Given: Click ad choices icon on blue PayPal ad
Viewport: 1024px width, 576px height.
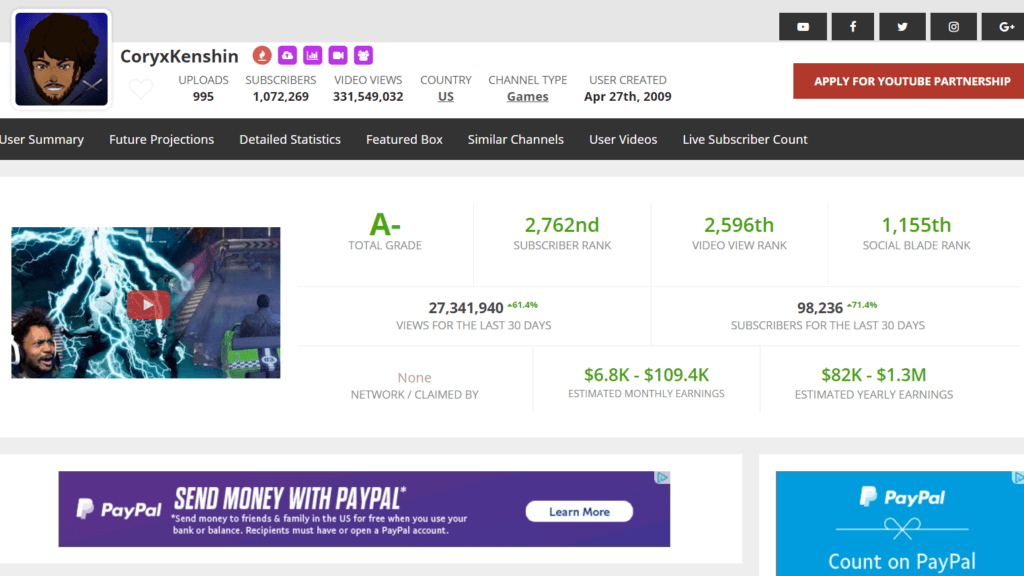Looking at the screenshot, I should click(1018, 478).
